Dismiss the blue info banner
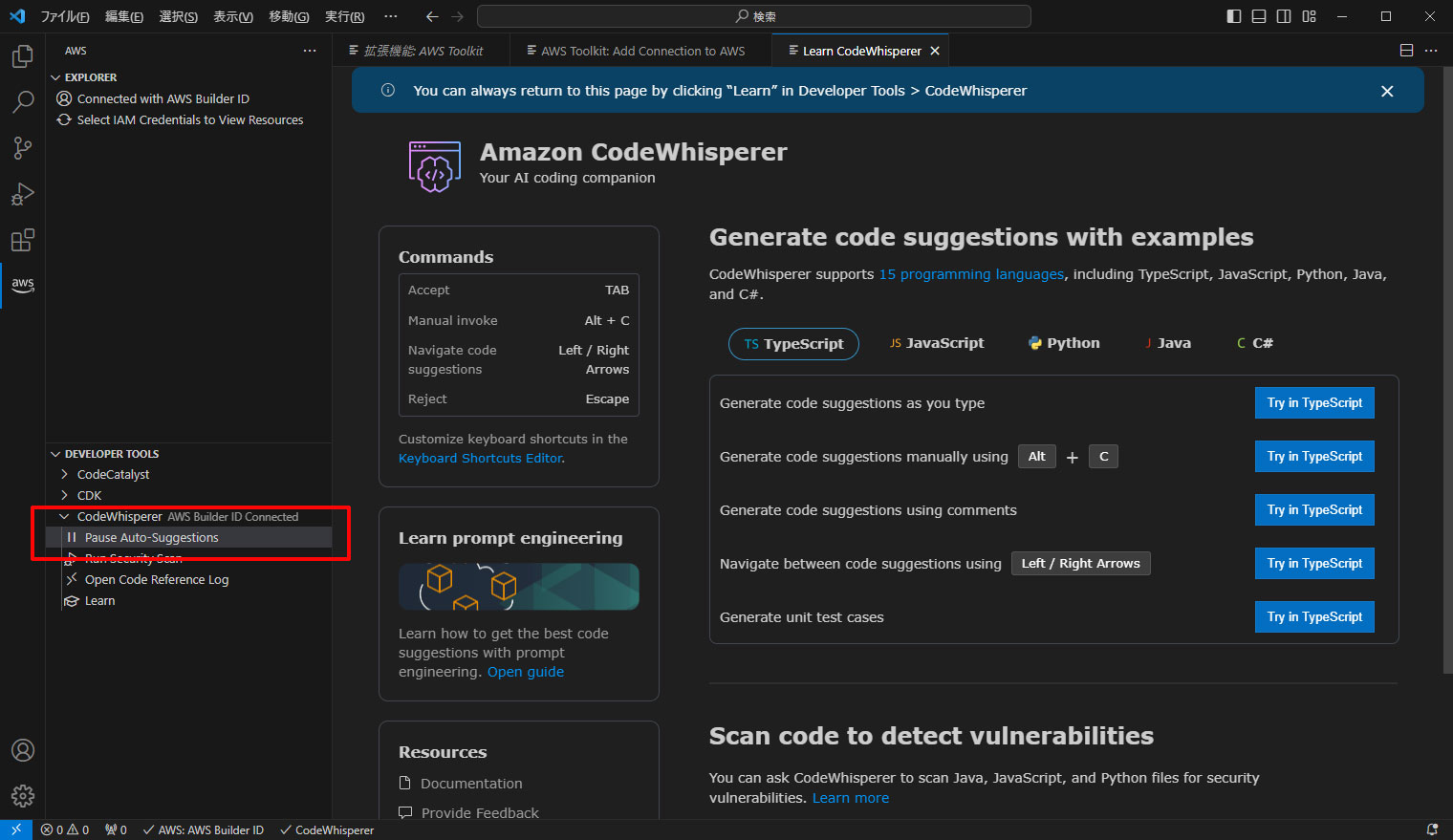This screenshot has width=1453, height=840. point(1387,91)
